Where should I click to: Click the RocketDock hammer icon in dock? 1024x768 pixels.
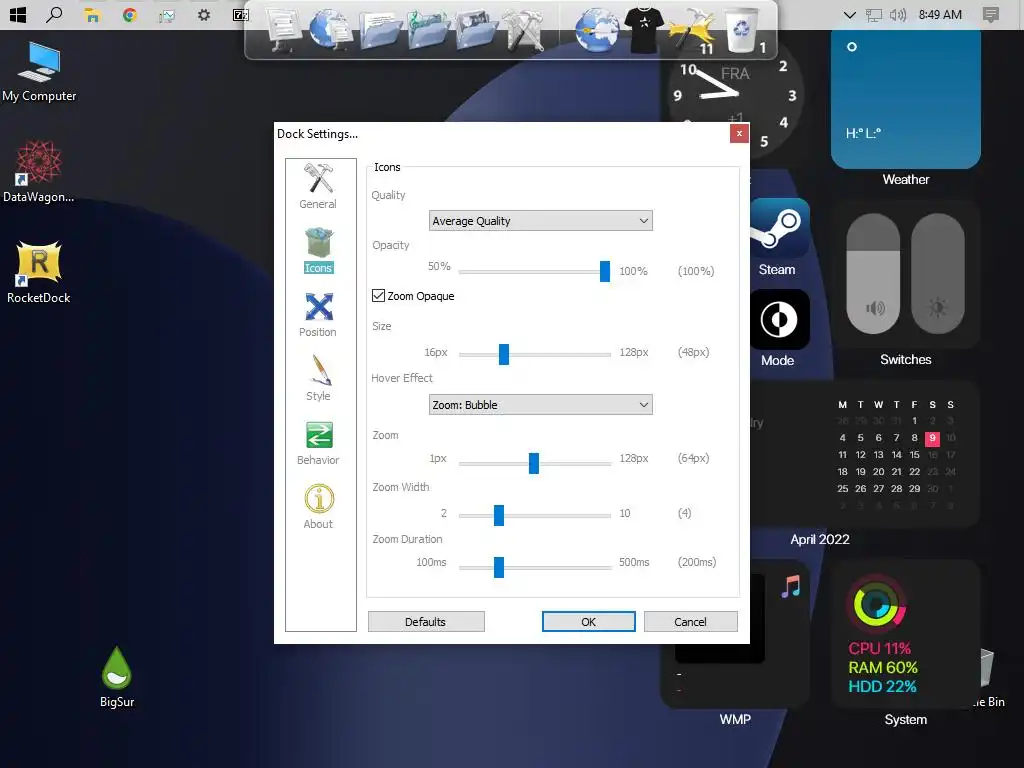pyautogui.click(x=692, y=30)
